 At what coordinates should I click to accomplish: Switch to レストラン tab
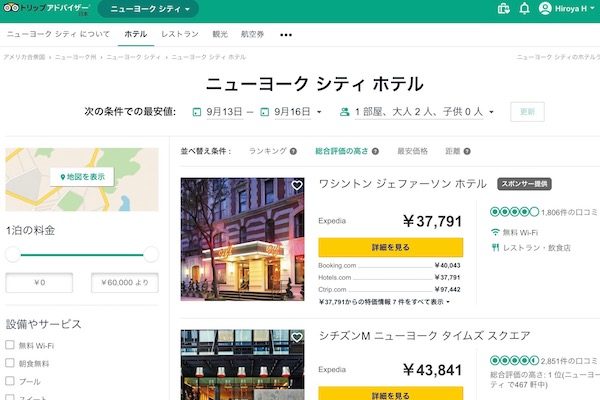(x=180, y=34)
